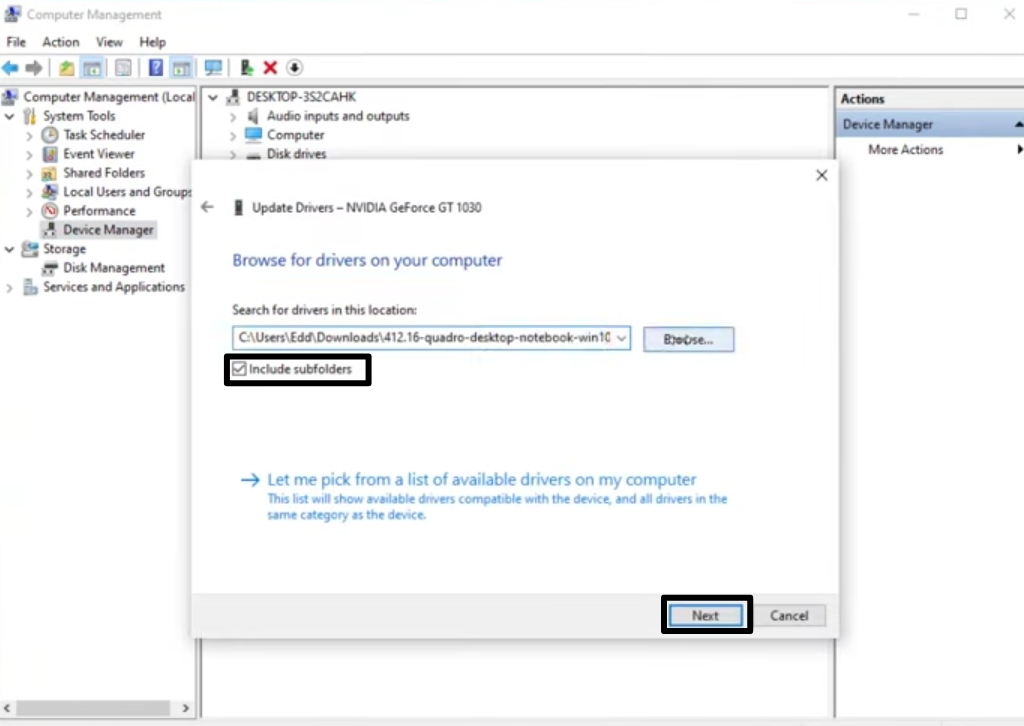1024x726 pixels.
Task: Click Scan for hardware changes monitor icon
Action: 213,67
